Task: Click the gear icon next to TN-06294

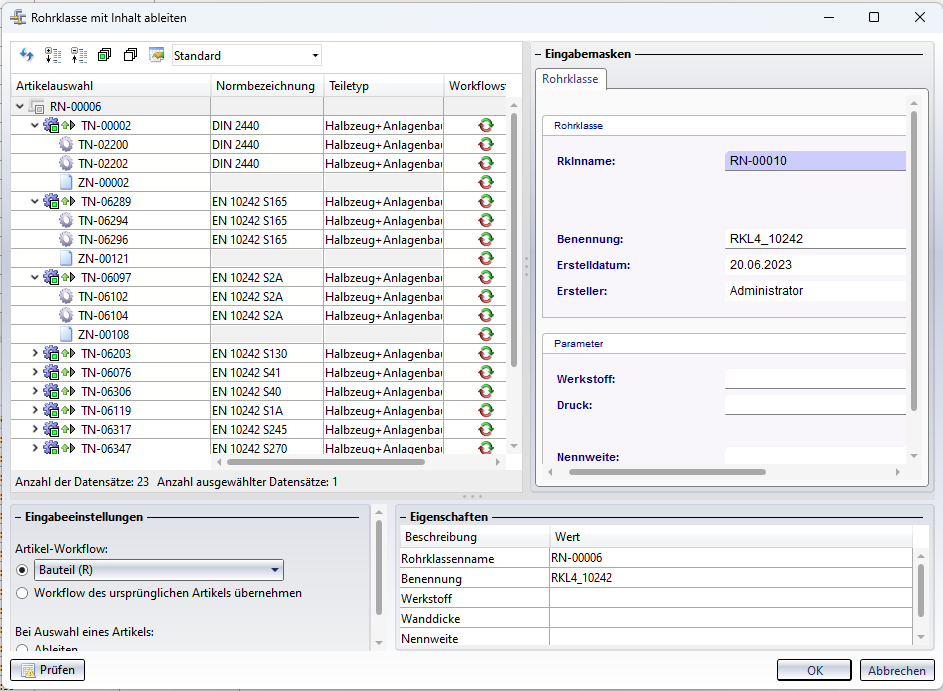Action: coord(66,221)
